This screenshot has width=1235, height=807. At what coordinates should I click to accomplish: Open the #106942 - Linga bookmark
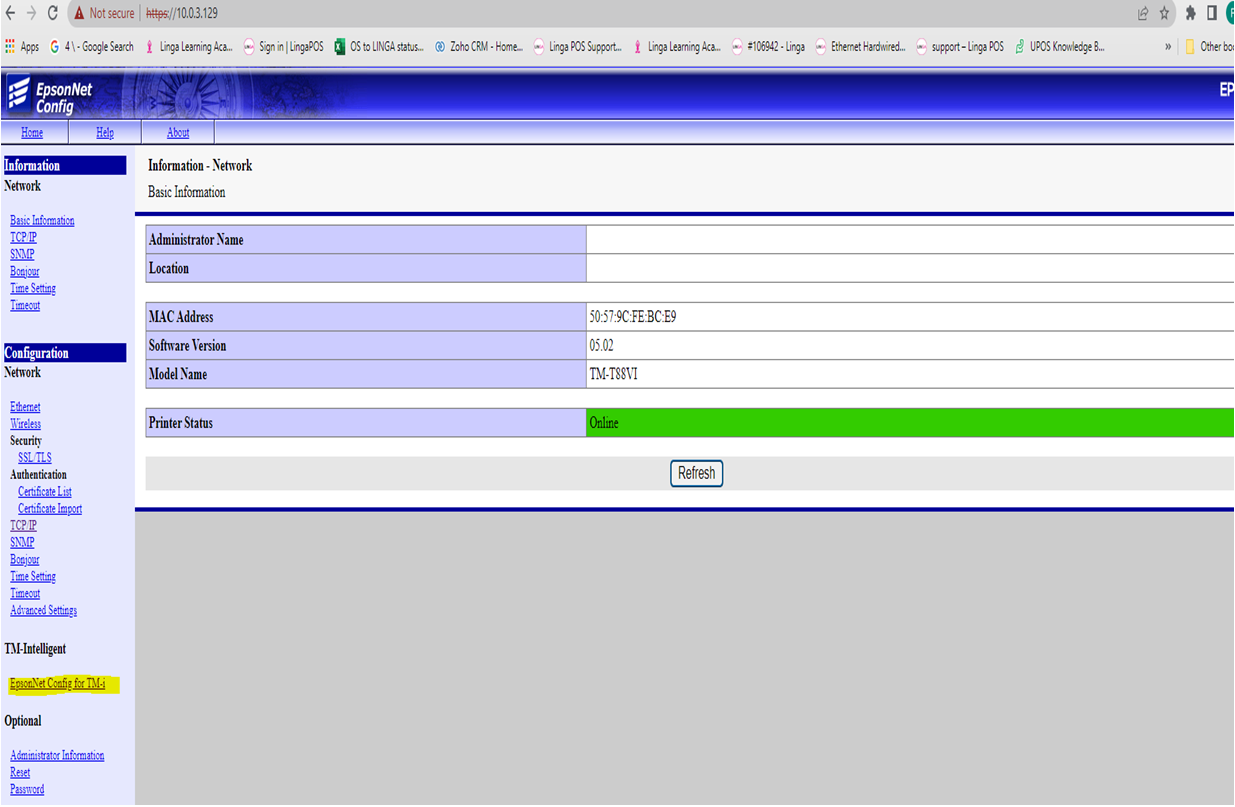(768, 47)
